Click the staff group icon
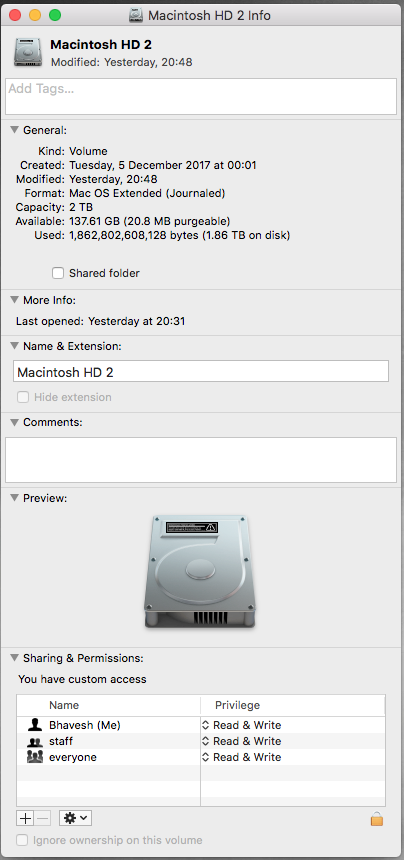The height and width of the screenshot is (860, 404). point(35,742)
